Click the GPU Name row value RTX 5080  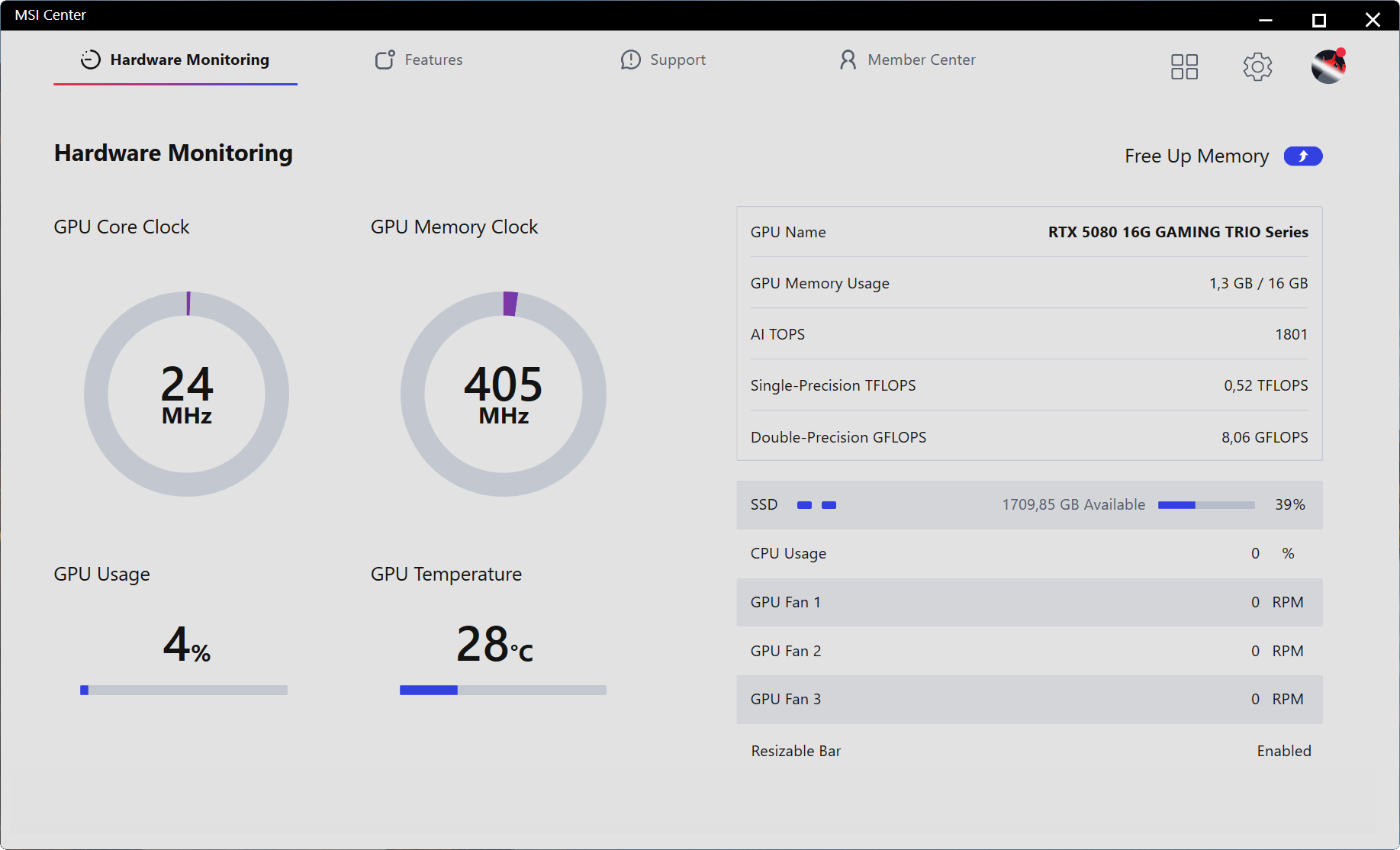[1178, 232]
